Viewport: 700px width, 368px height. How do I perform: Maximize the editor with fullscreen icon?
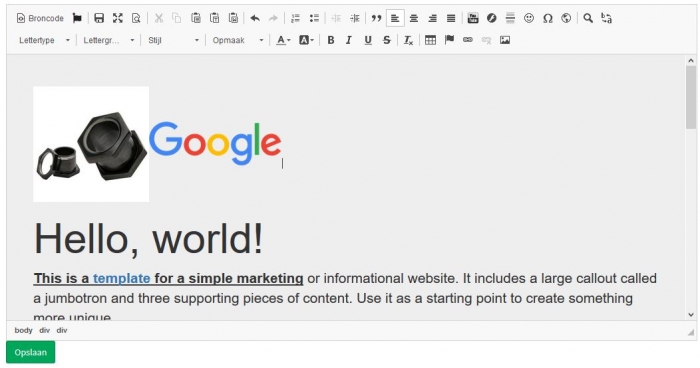[x=118, y=18]
